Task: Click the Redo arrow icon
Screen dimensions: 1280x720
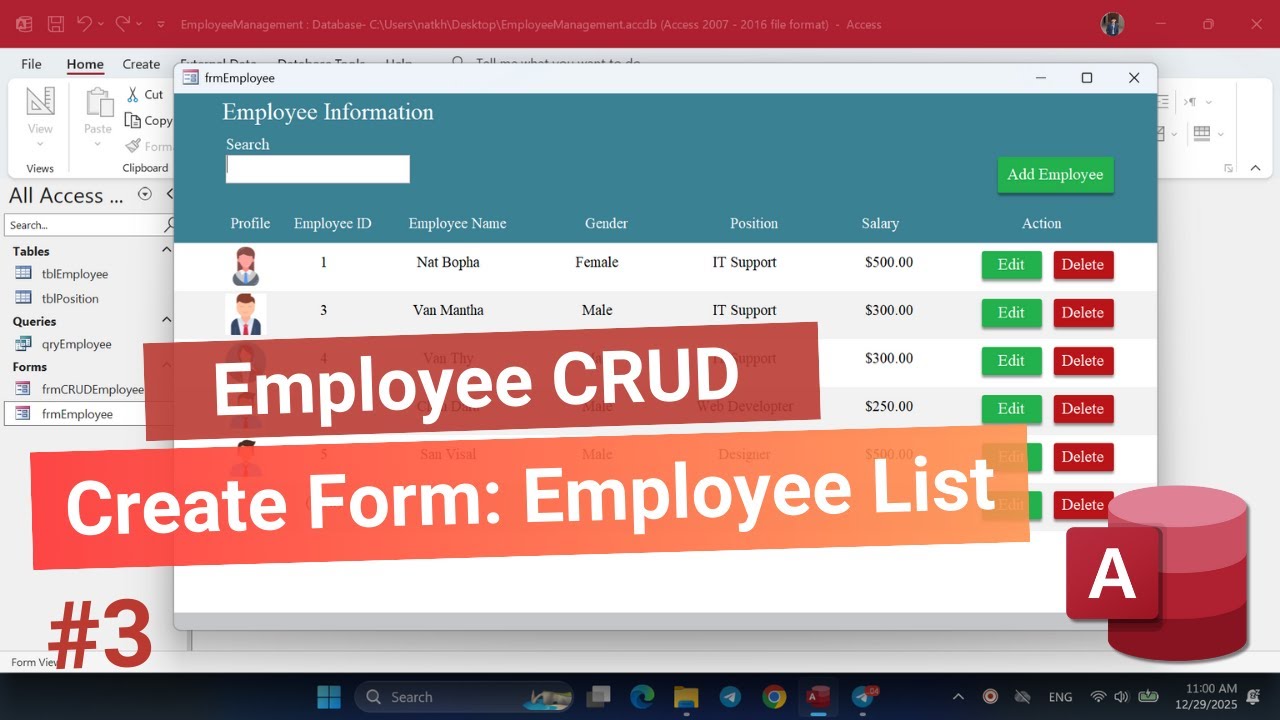Action: pos(122,23)
